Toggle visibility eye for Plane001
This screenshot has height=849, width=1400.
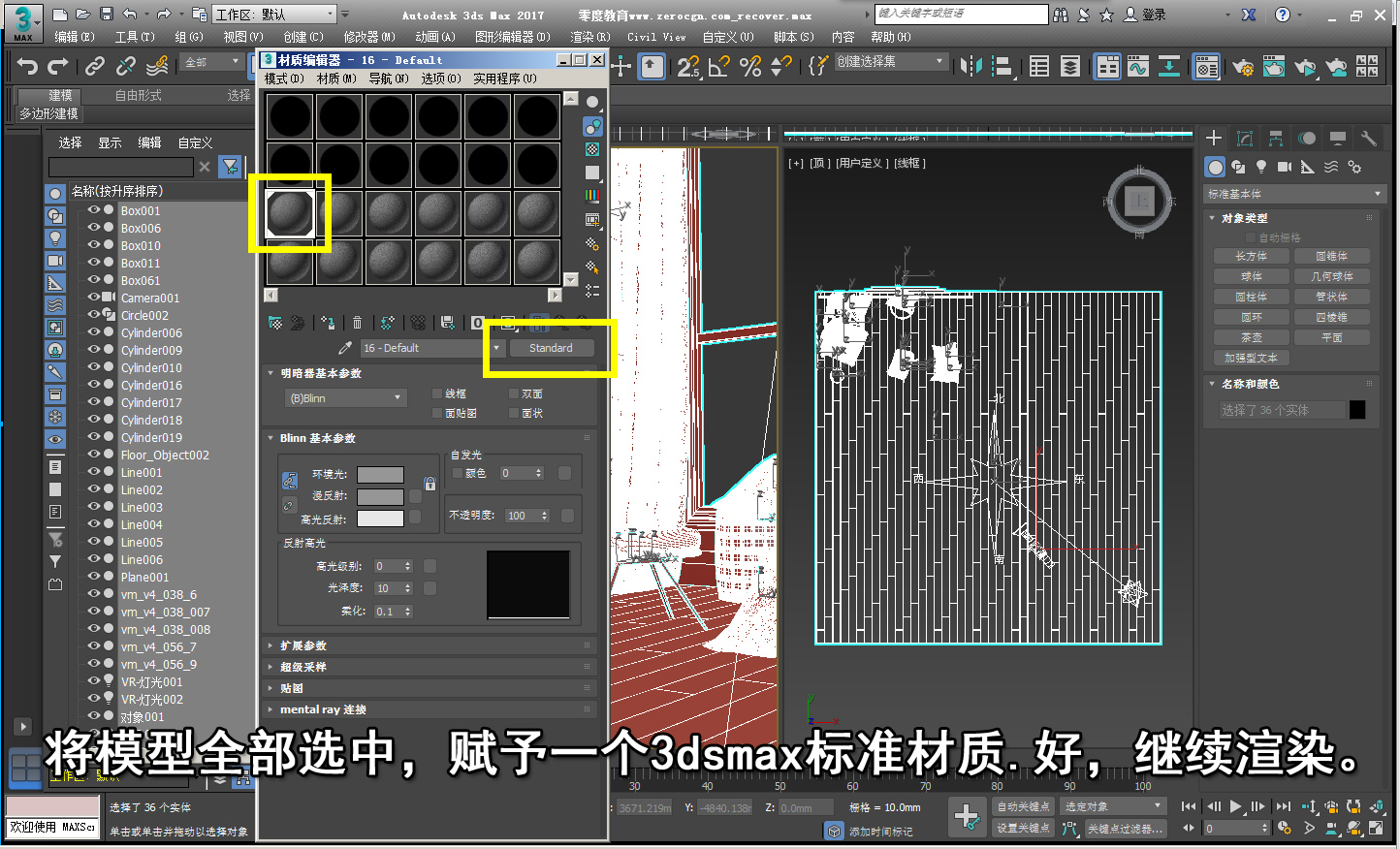coord(94,577)
